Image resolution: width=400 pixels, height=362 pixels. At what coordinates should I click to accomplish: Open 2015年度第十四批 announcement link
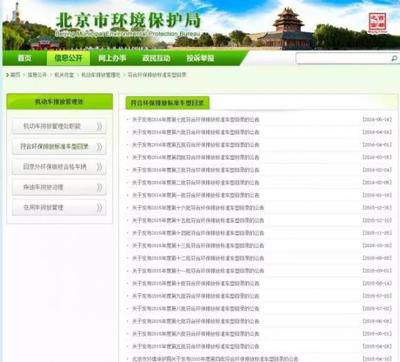(x=198, y=233)
